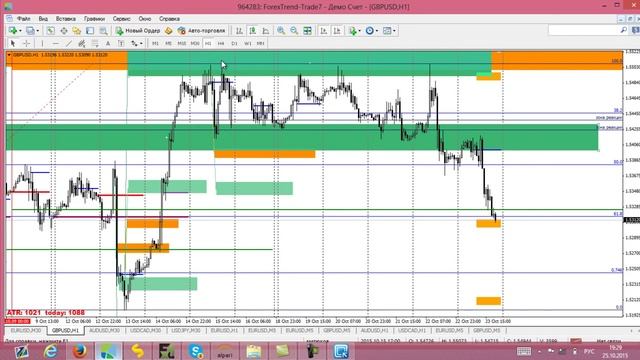The image size is (640, 360).
Task: Open the Data Window icon
Action: point(64,31)
